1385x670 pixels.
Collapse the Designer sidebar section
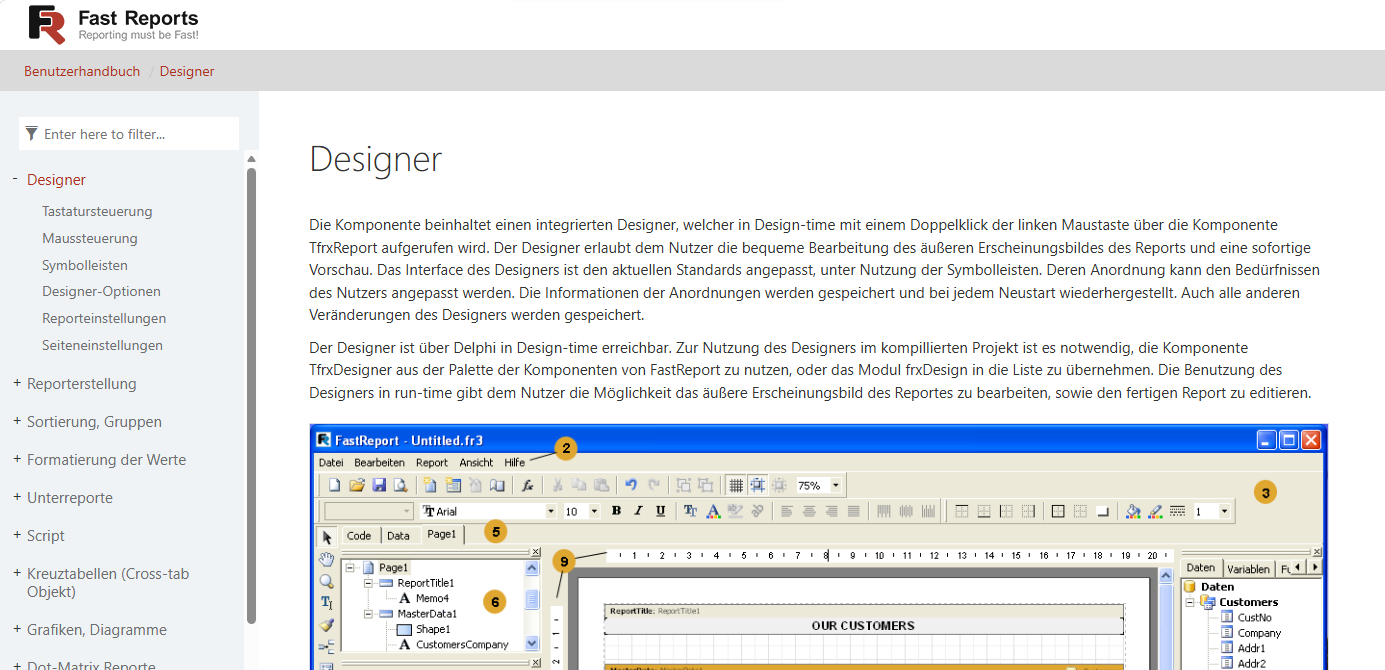point(16,179)
